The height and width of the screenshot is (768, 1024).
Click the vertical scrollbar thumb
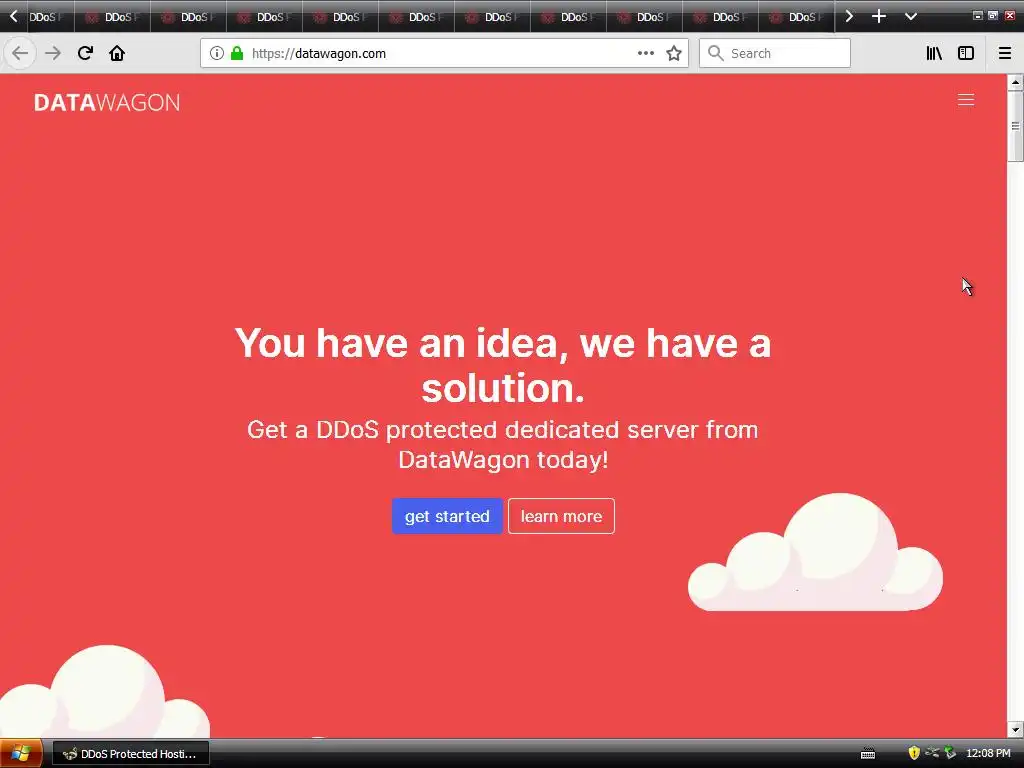1015,125
